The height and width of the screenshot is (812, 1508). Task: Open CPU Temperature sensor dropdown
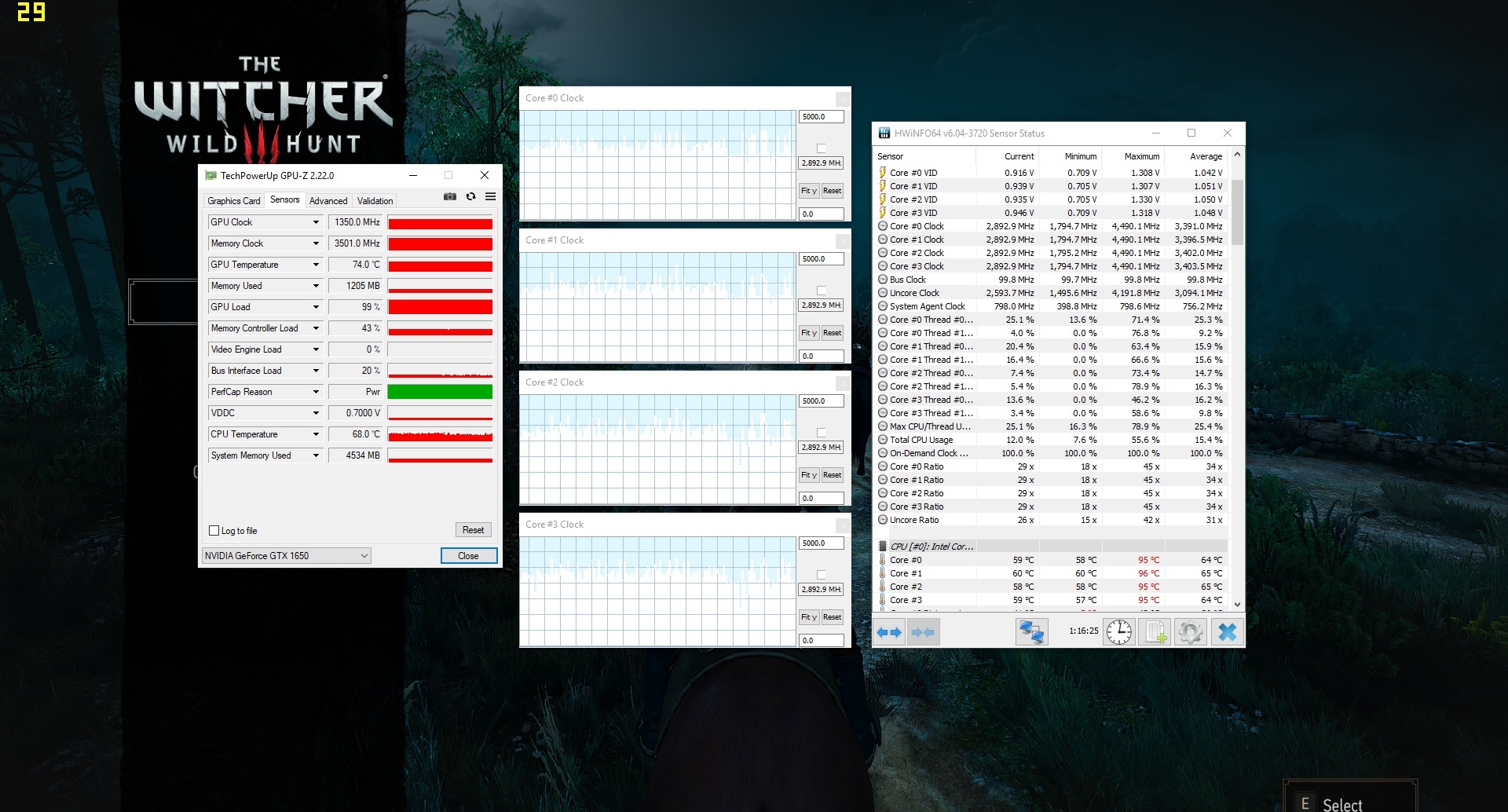(x=316, y=434)
